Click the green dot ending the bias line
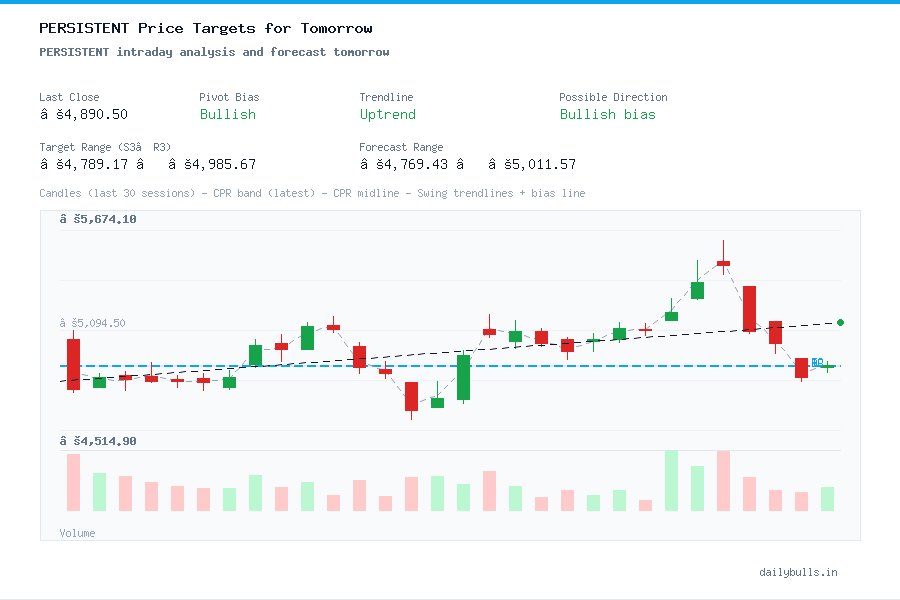The width and height of the screenshot is (900, 600). (840, 323)
